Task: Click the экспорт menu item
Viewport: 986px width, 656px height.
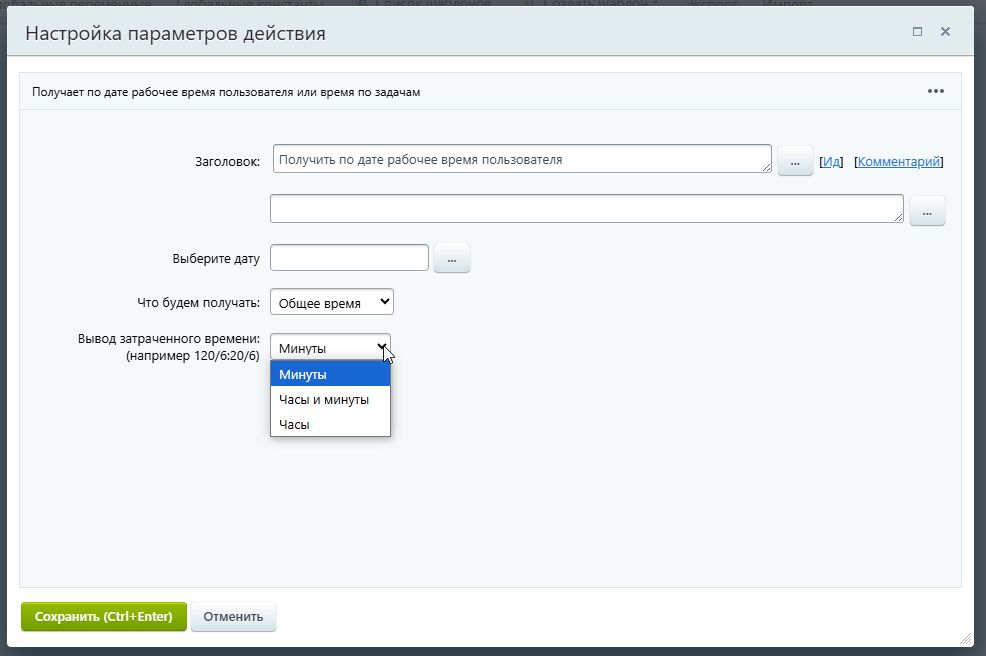Action: click(x=715, y=3)
